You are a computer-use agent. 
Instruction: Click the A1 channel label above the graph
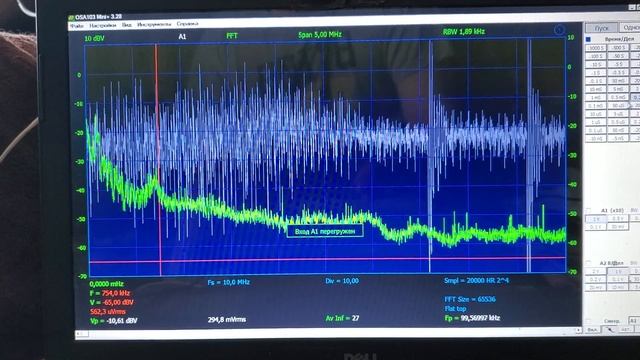point(182,37)
